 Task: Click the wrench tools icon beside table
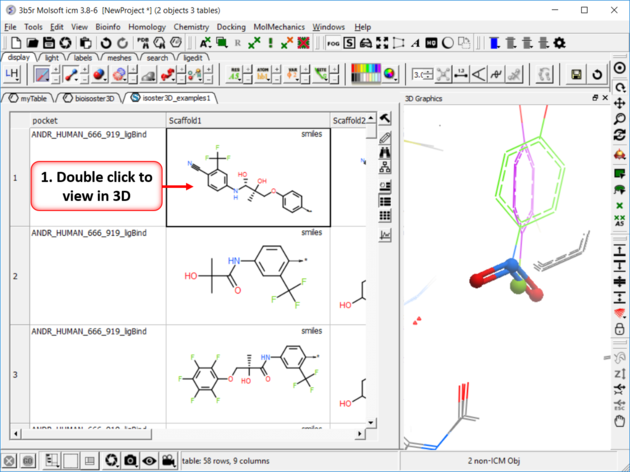[385, 119]
